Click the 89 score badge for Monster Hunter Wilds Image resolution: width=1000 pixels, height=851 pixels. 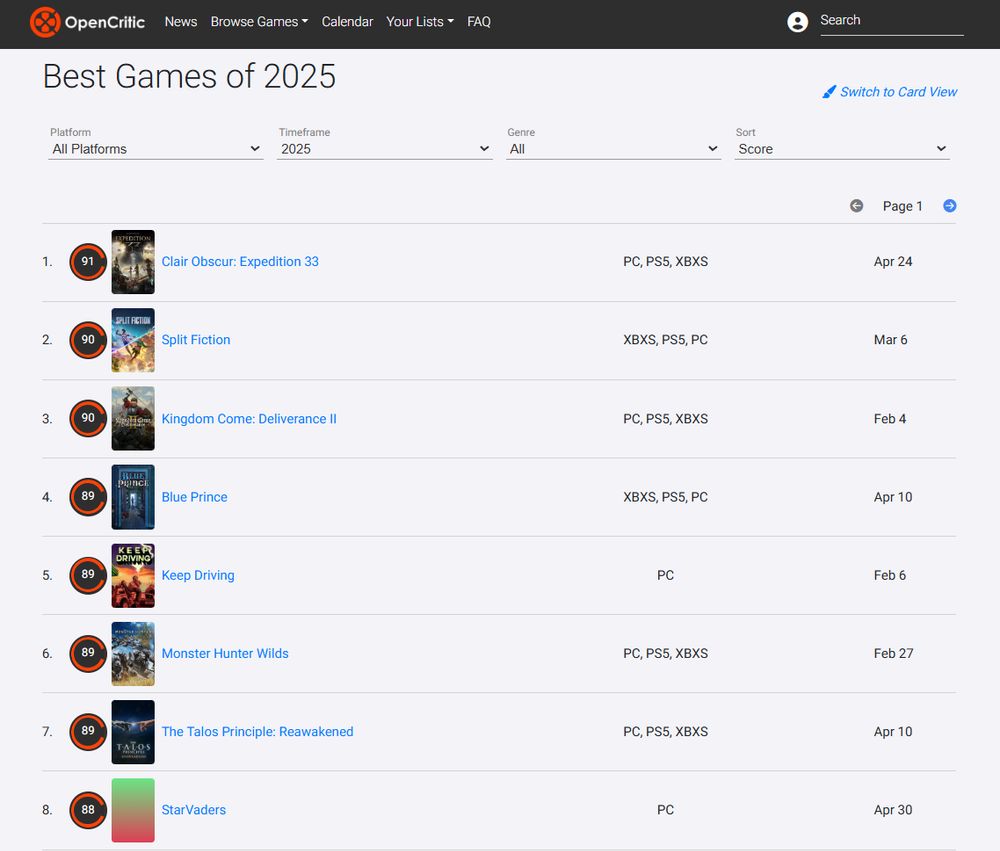pyautogui.click(x=88, y=653)
